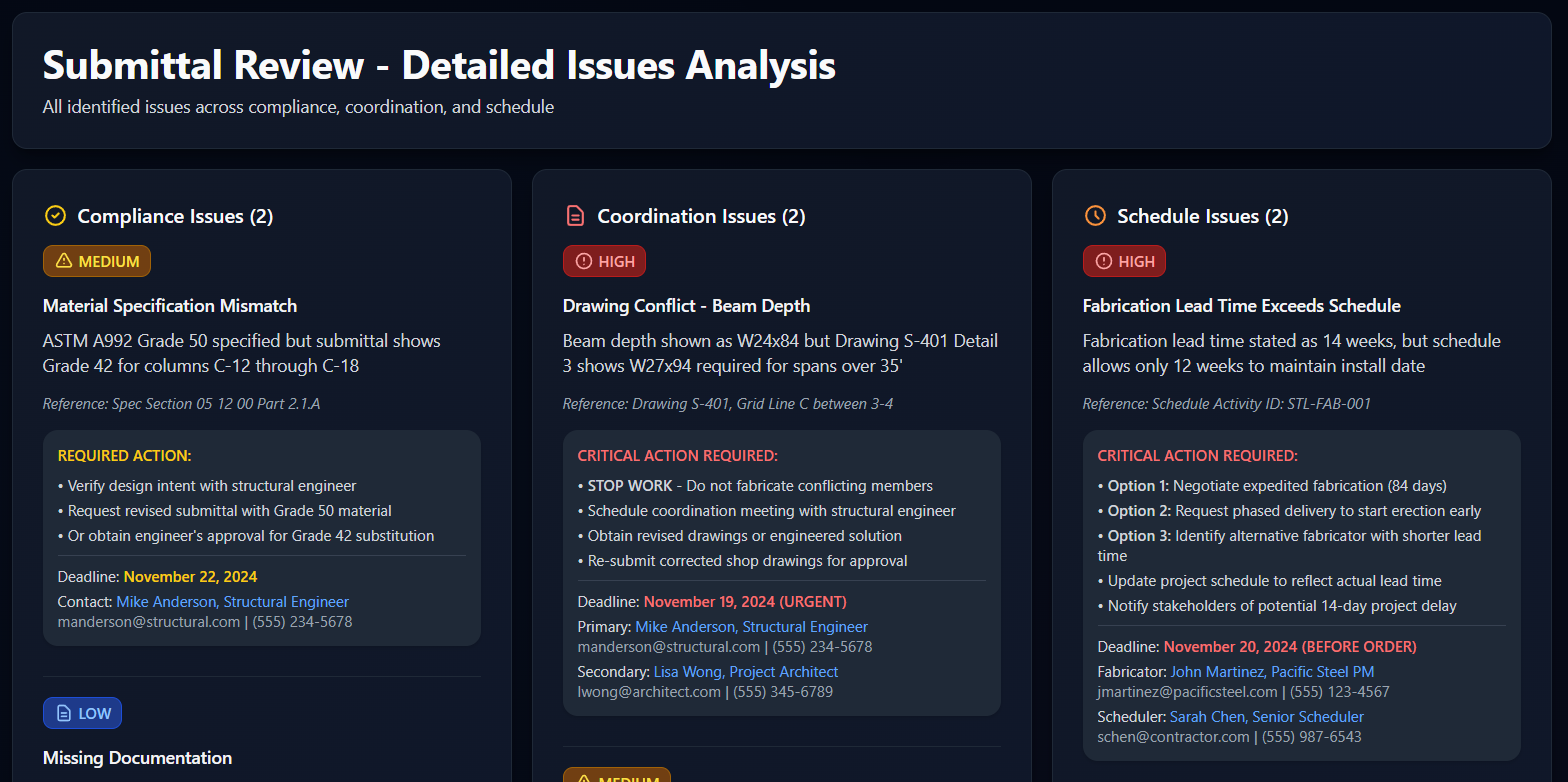
Task: Click the Compliance Issues checkmark circle icon
Action: (x=55, y=216)
